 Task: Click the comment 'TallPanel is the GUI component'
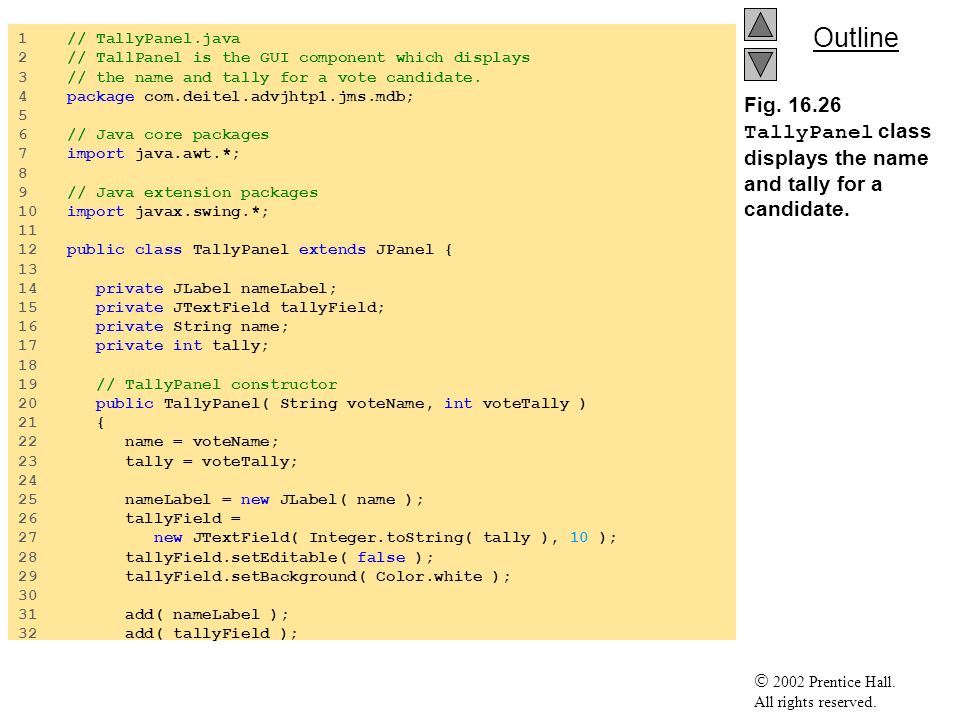[x=298, y=58]
